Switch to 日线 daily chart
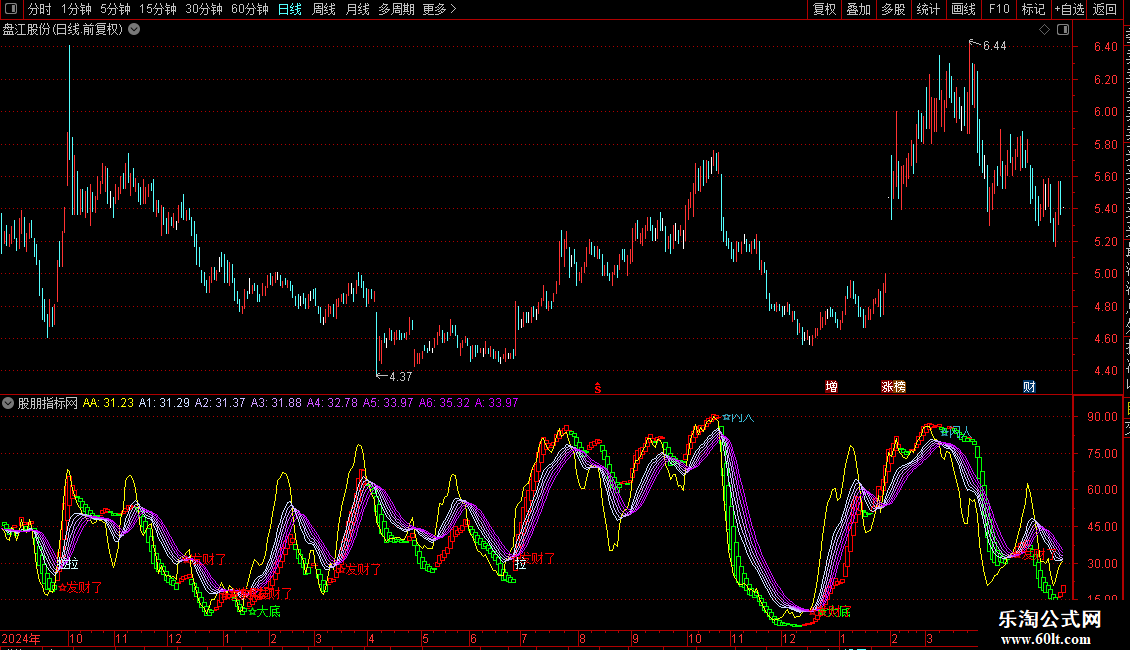This screenshot has height=650, width=1130. pyautogui.click(x=290, y=9)
